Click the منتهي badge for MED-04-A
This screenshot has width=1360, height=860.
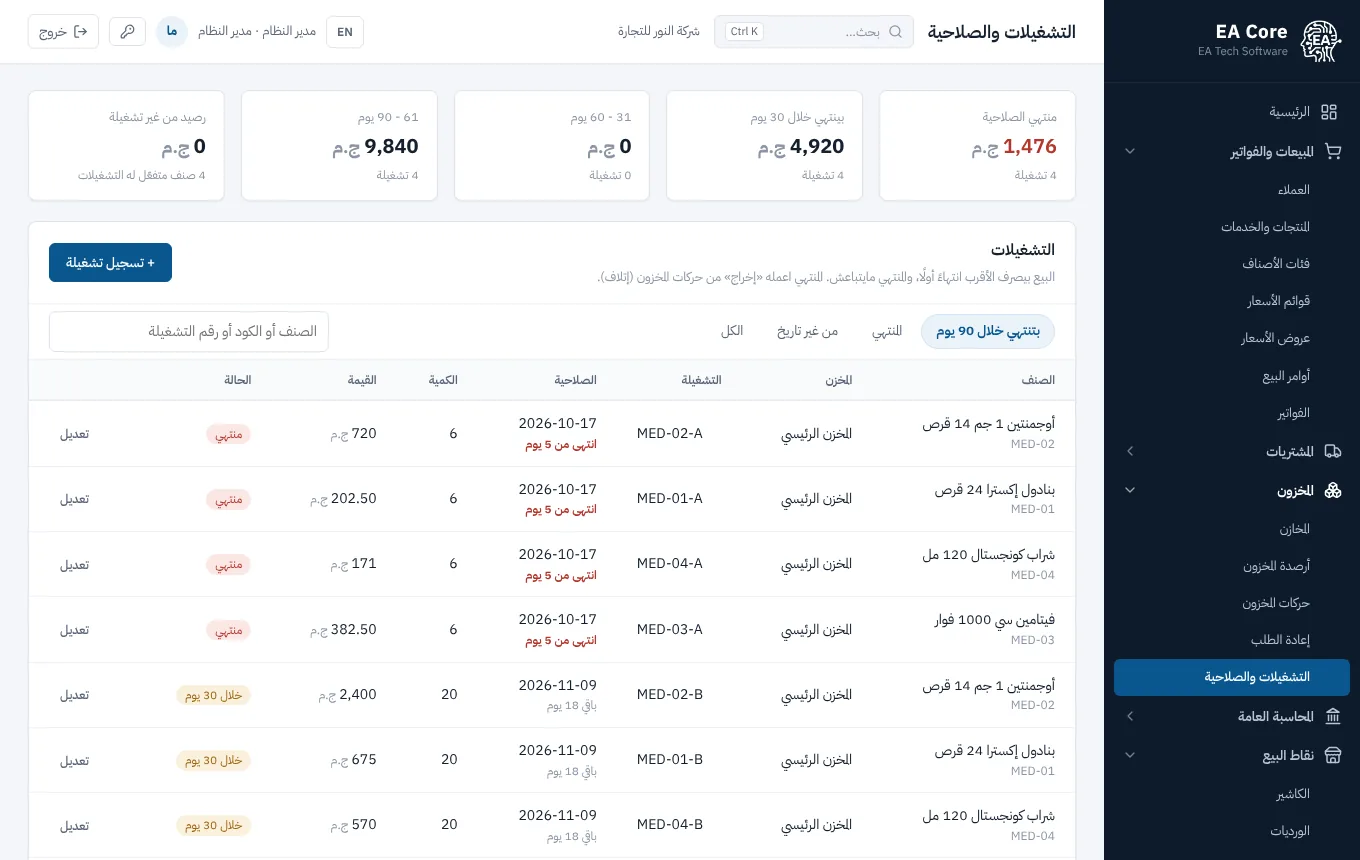(229, 565)
